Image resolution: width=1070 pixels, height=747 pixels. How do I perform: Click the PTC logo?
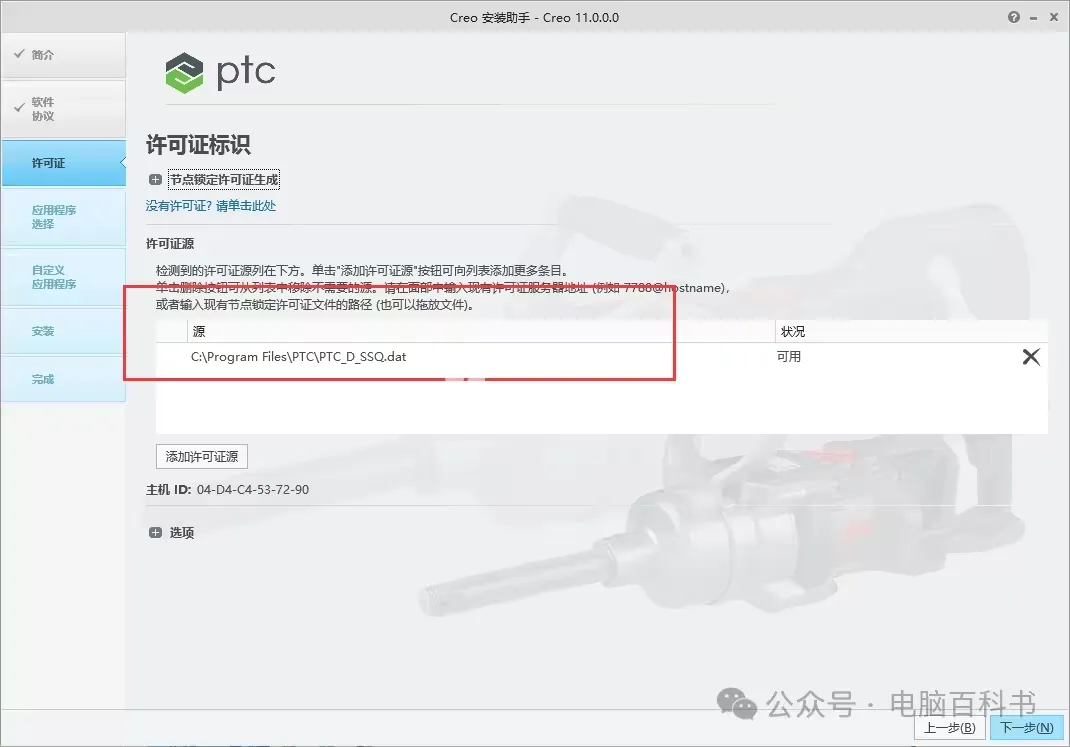point(220,72)
